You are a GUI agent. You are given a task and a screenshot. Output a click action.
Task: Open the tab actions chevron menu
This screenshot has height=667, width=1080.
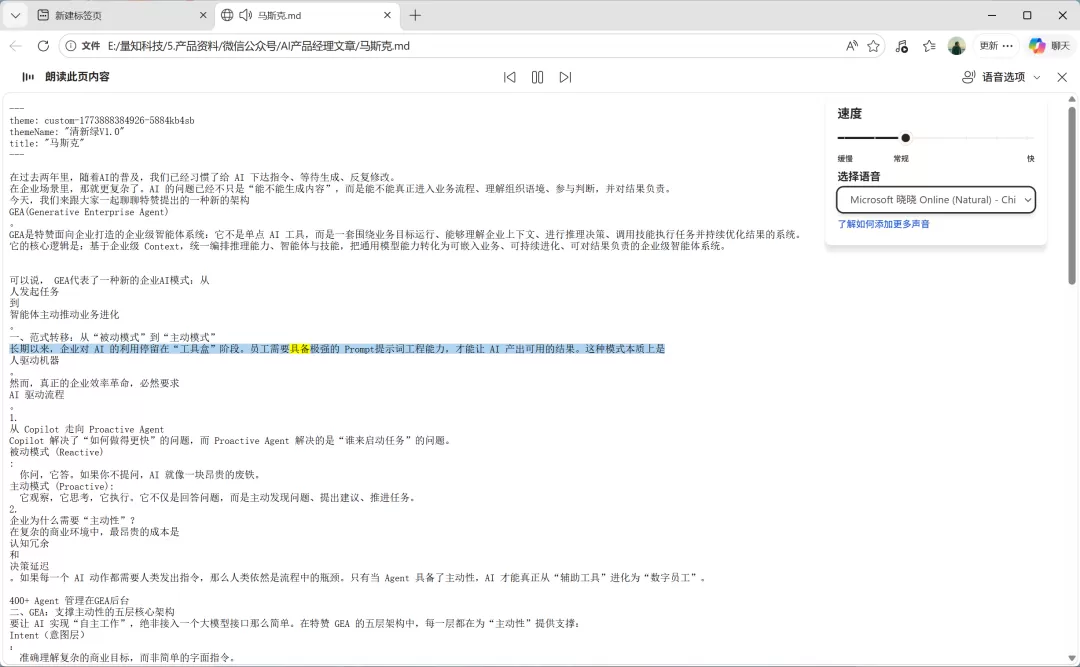(x=15, y=15)
